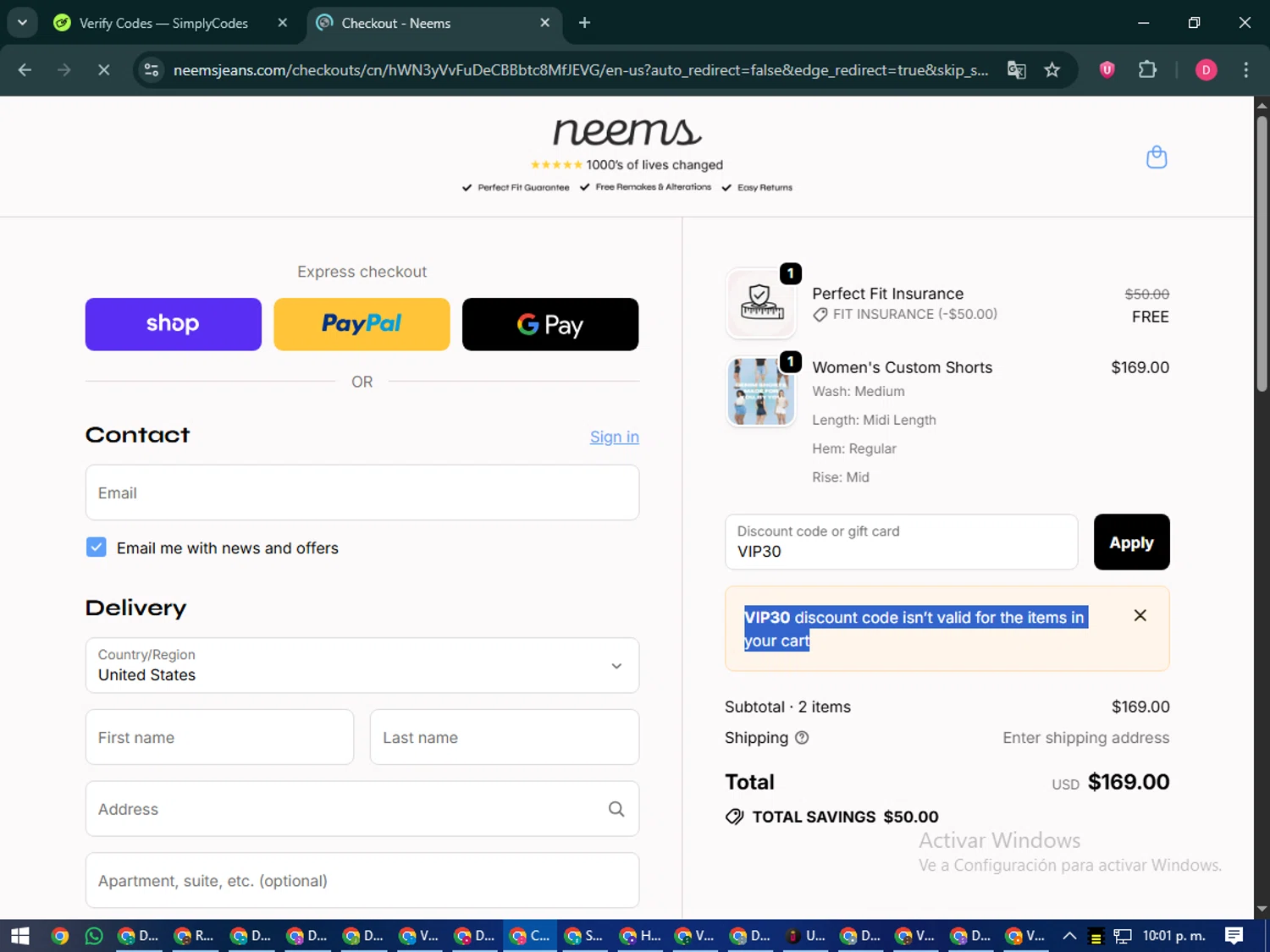This screenshot has width=1270, height=952.
Task: Close the Checkout - Neems tab
Action: pos(545,23)
